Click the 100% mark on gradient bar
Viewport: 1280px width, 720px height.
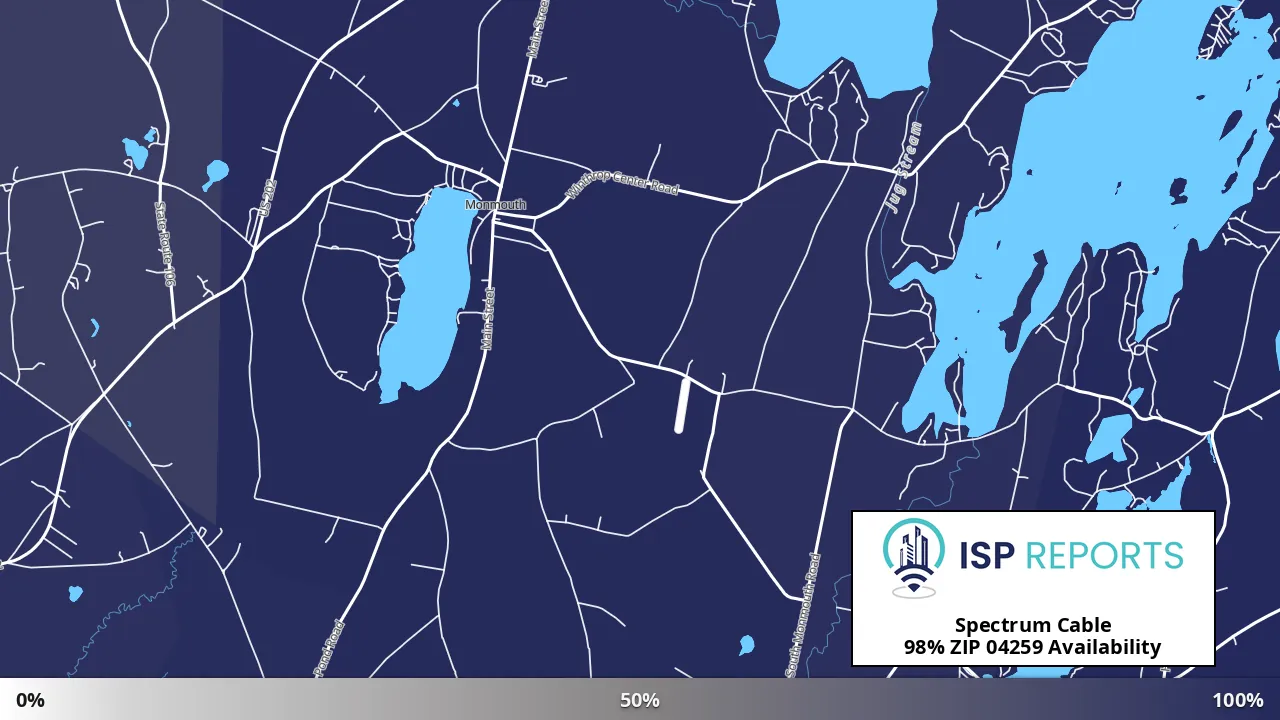coord(1238,700)
